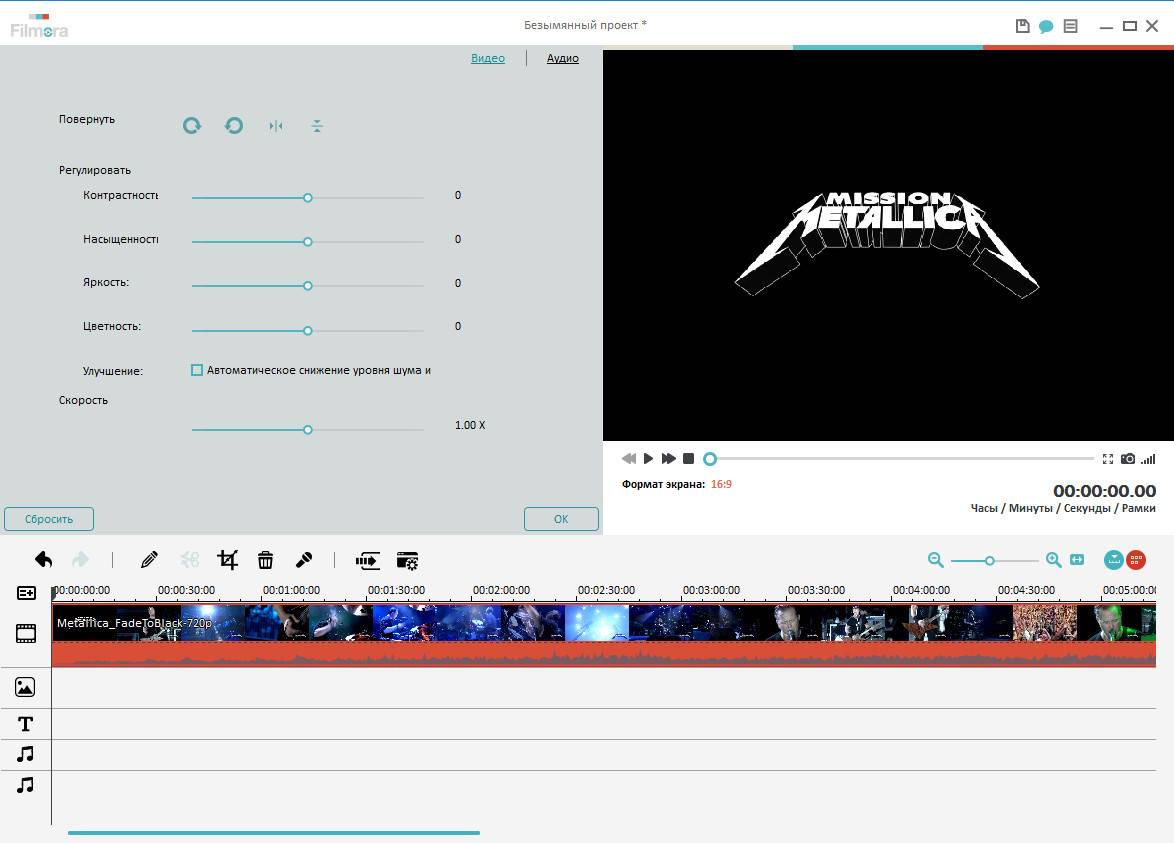Image resolution: width=1174 pixels, height=843 pixels.
Task: Click the grayed redo arrow
Action: pos(80,559)
